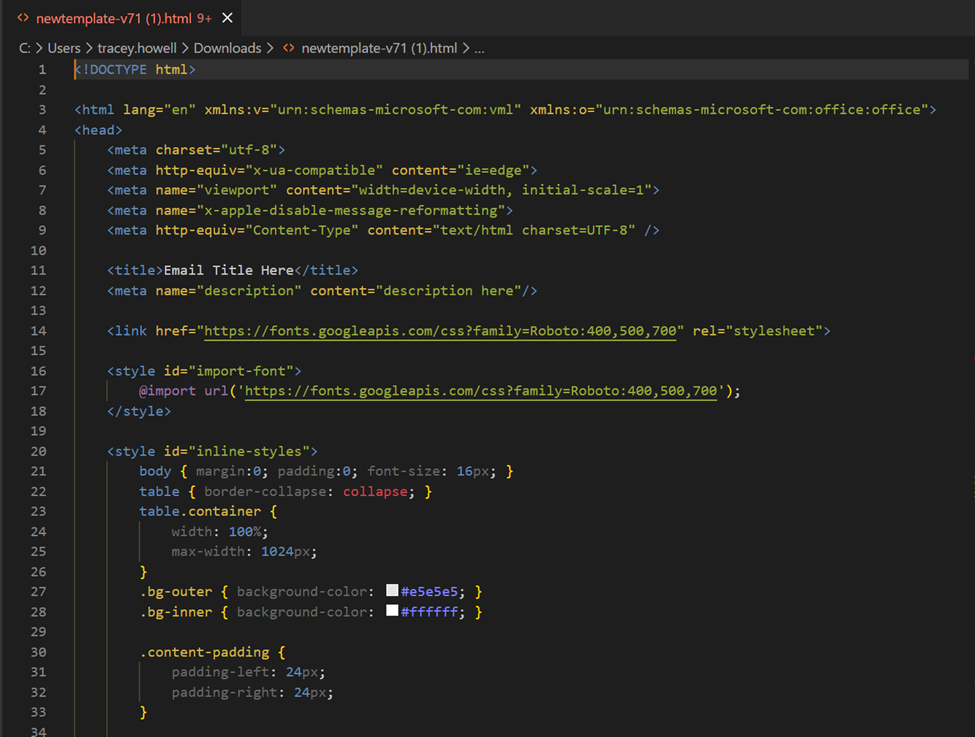Open the C: drive breadcrumb
Viewport: 975px width, 737px height.
coord(24,48)
